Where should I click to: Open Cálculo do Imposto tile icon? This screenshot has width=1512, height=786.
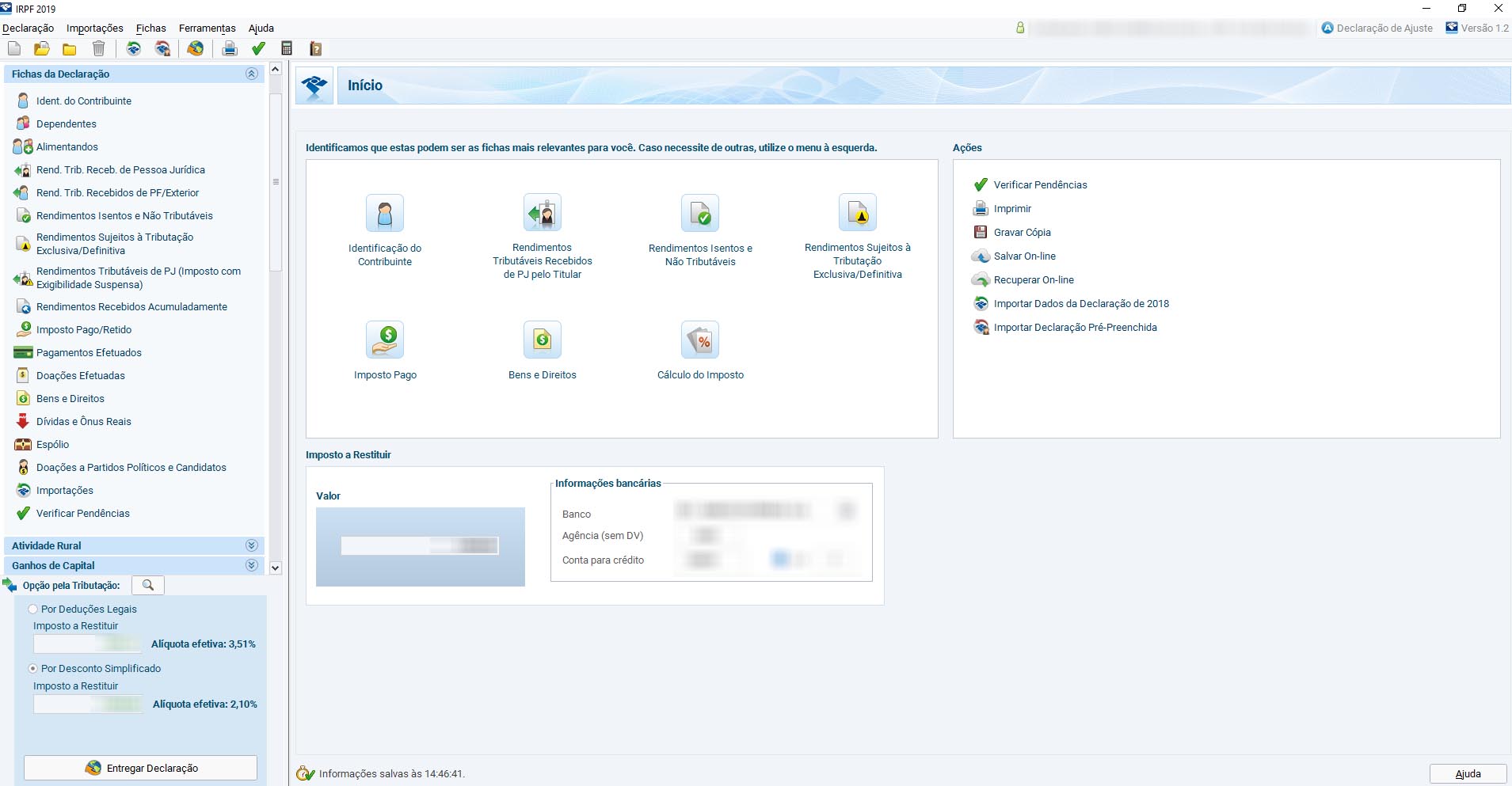click(x=700, y=340)
